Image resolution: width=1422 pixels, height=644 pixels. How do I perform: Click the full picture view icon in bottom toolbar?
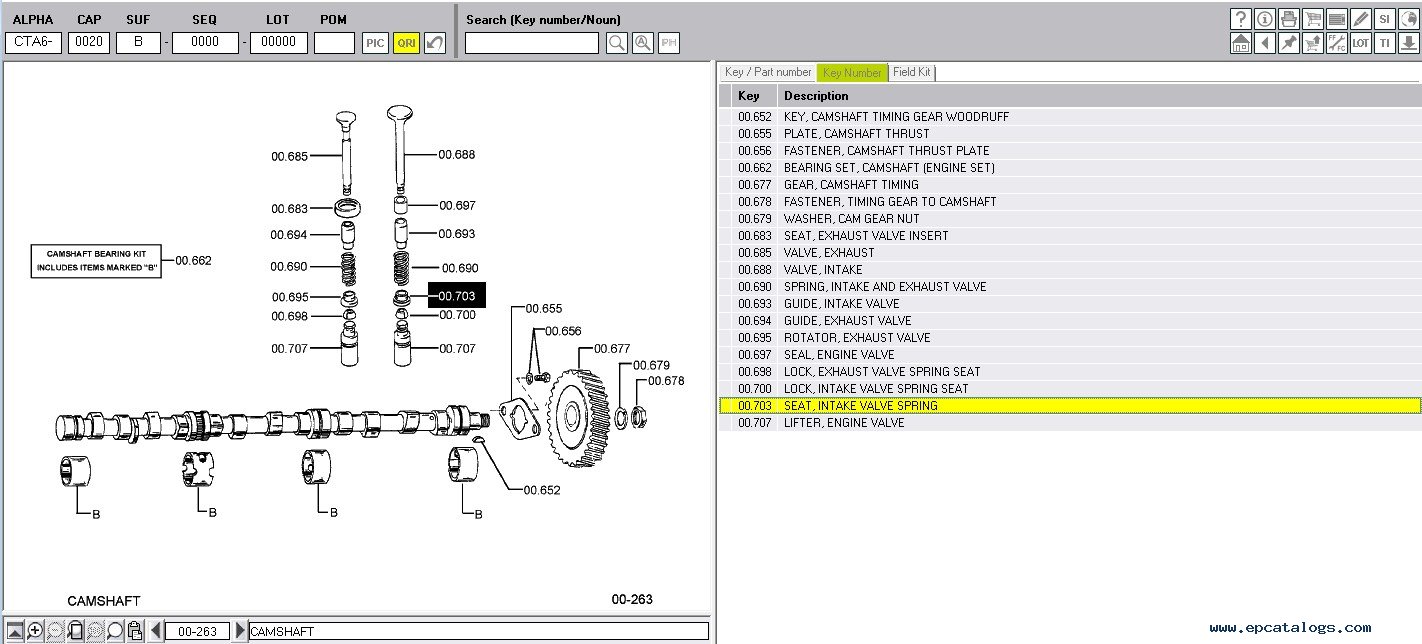[15, 631]
